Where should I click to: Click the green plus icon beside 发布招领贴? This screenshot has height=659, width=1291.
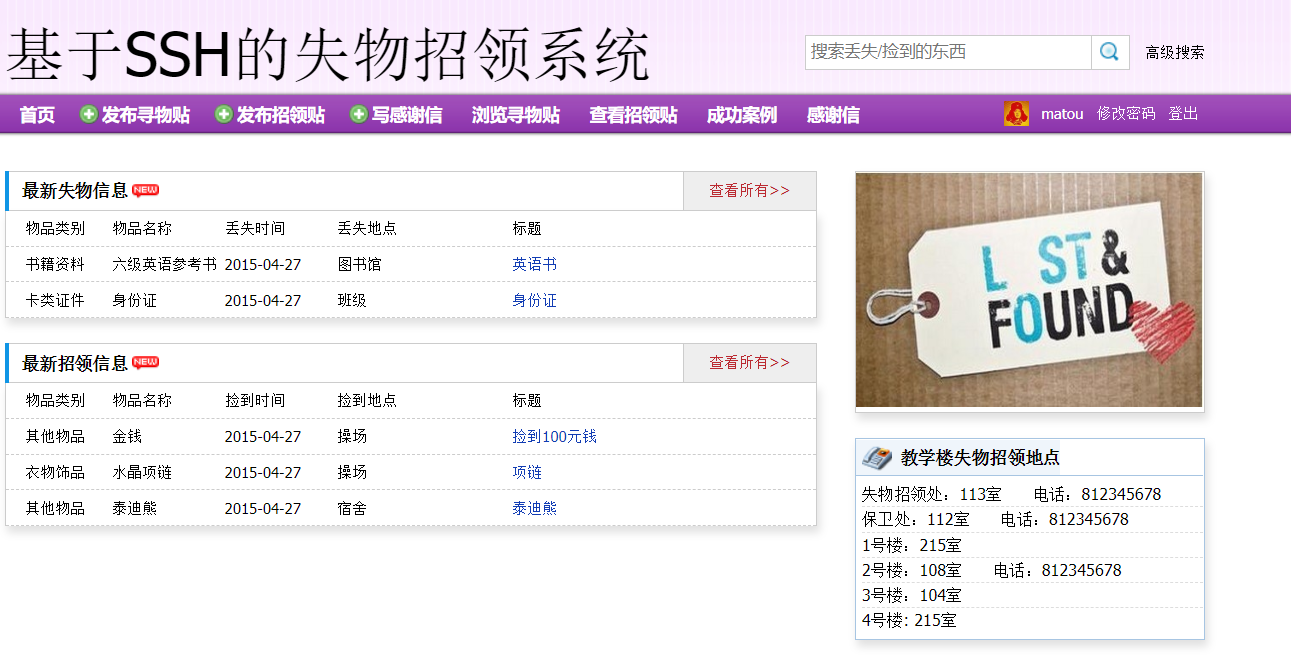point(222,113)
